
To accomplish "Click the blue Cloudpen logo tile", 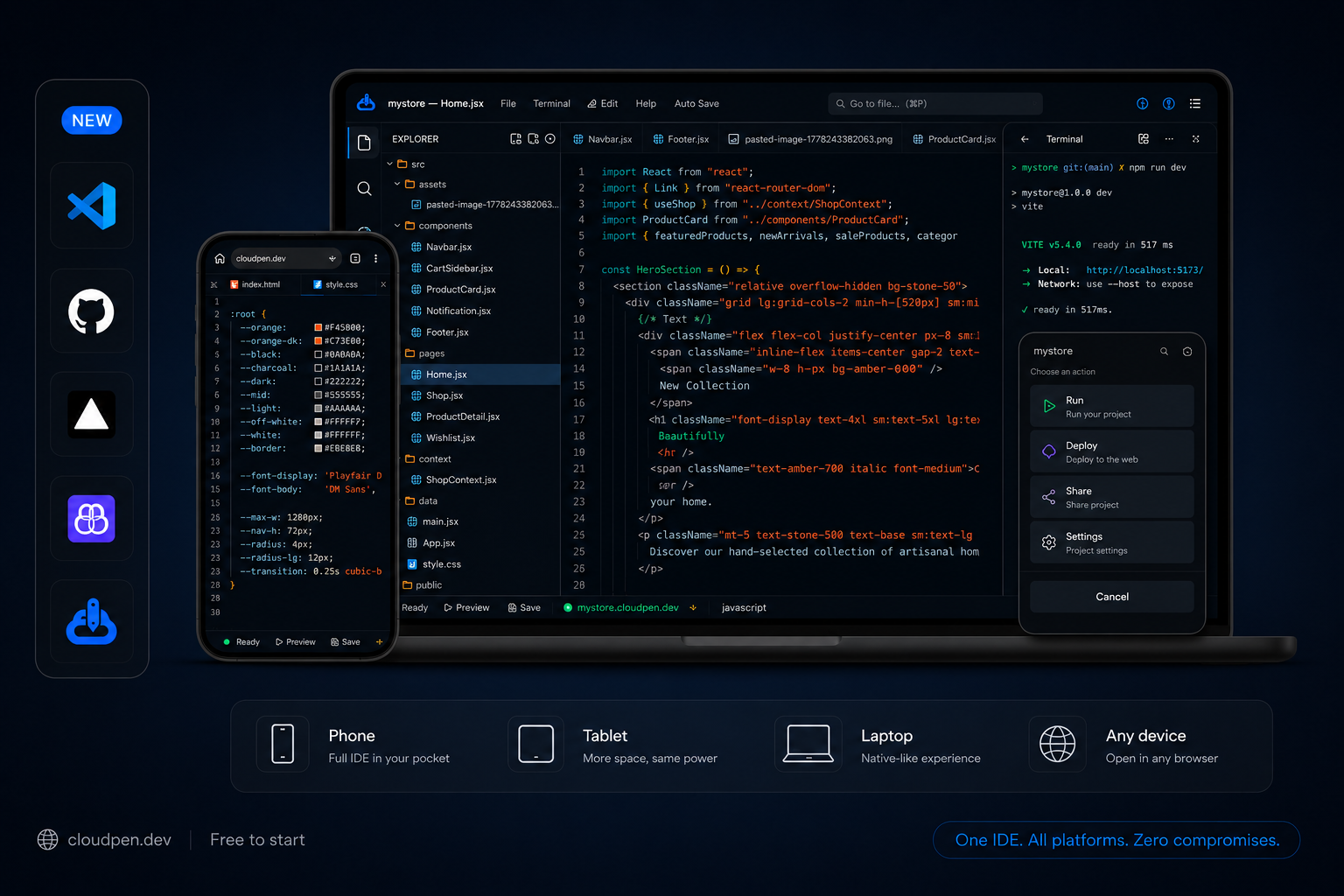I will (92, 622).
